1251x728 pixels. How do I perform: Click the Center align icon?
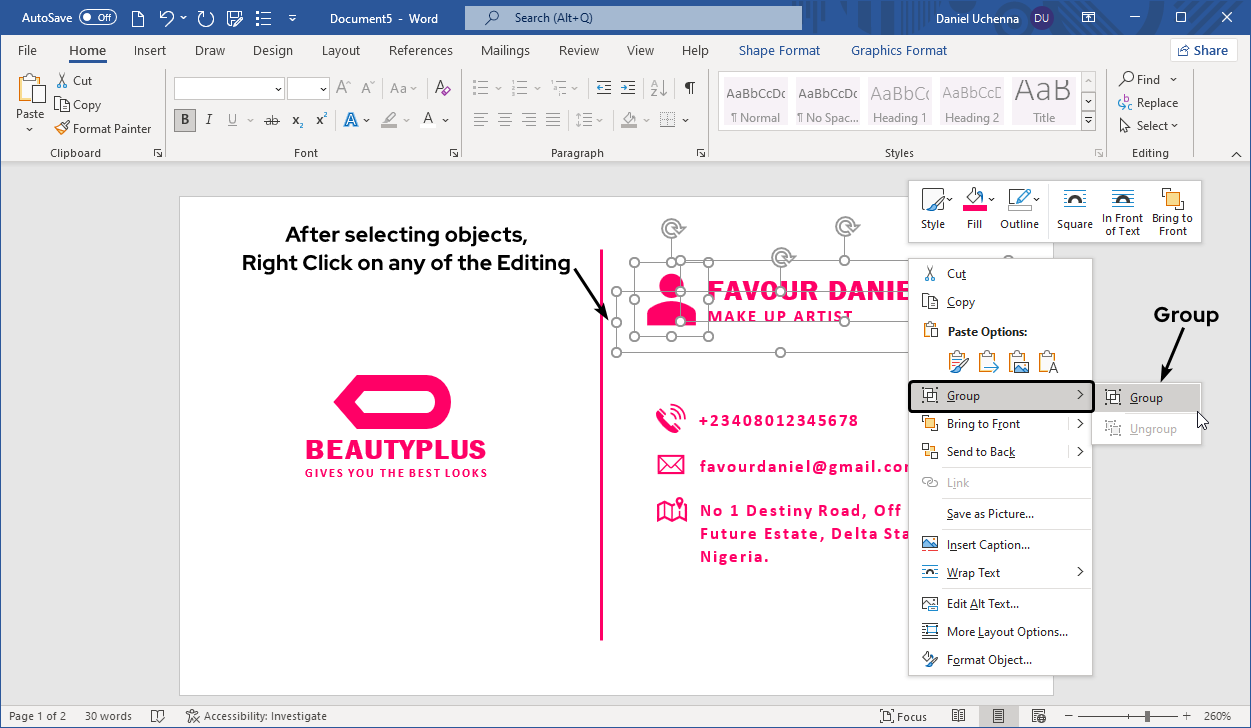[x=505, y=120]
